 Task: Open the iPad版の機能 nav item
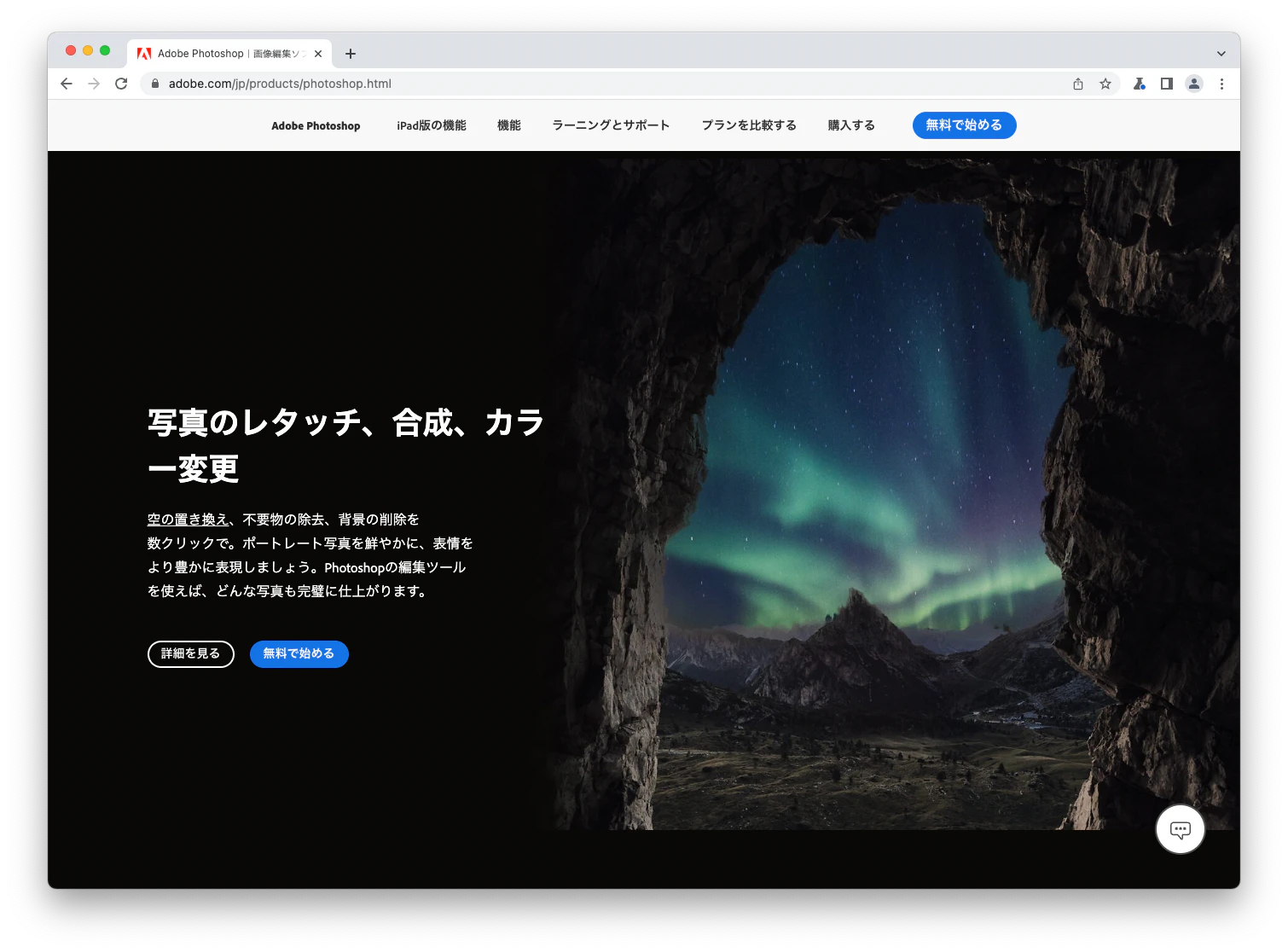click(x=432, y=125)
